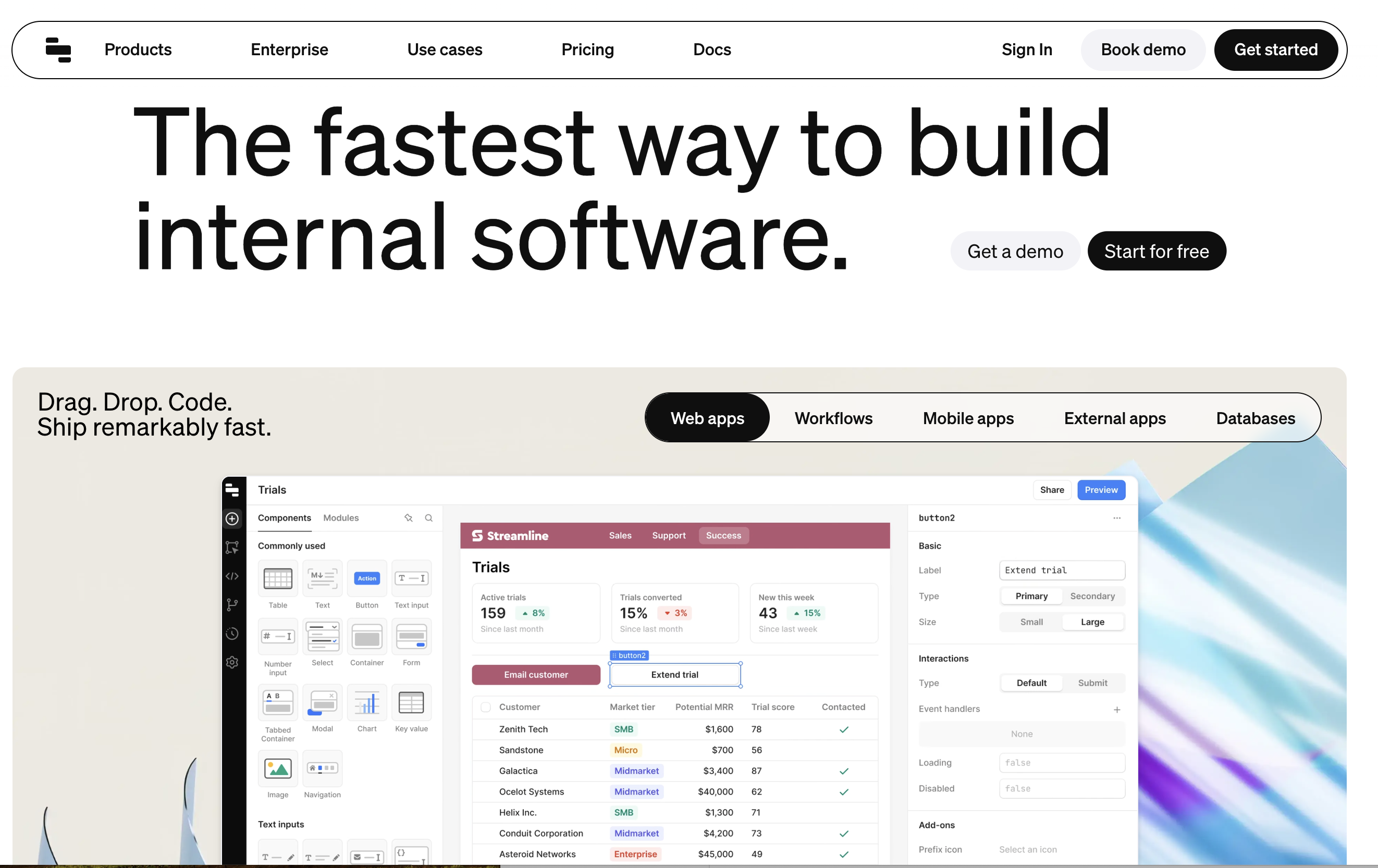1378x868 pixels.
Task: Set button2 Type to Secondary
Action: point(1092,596)
